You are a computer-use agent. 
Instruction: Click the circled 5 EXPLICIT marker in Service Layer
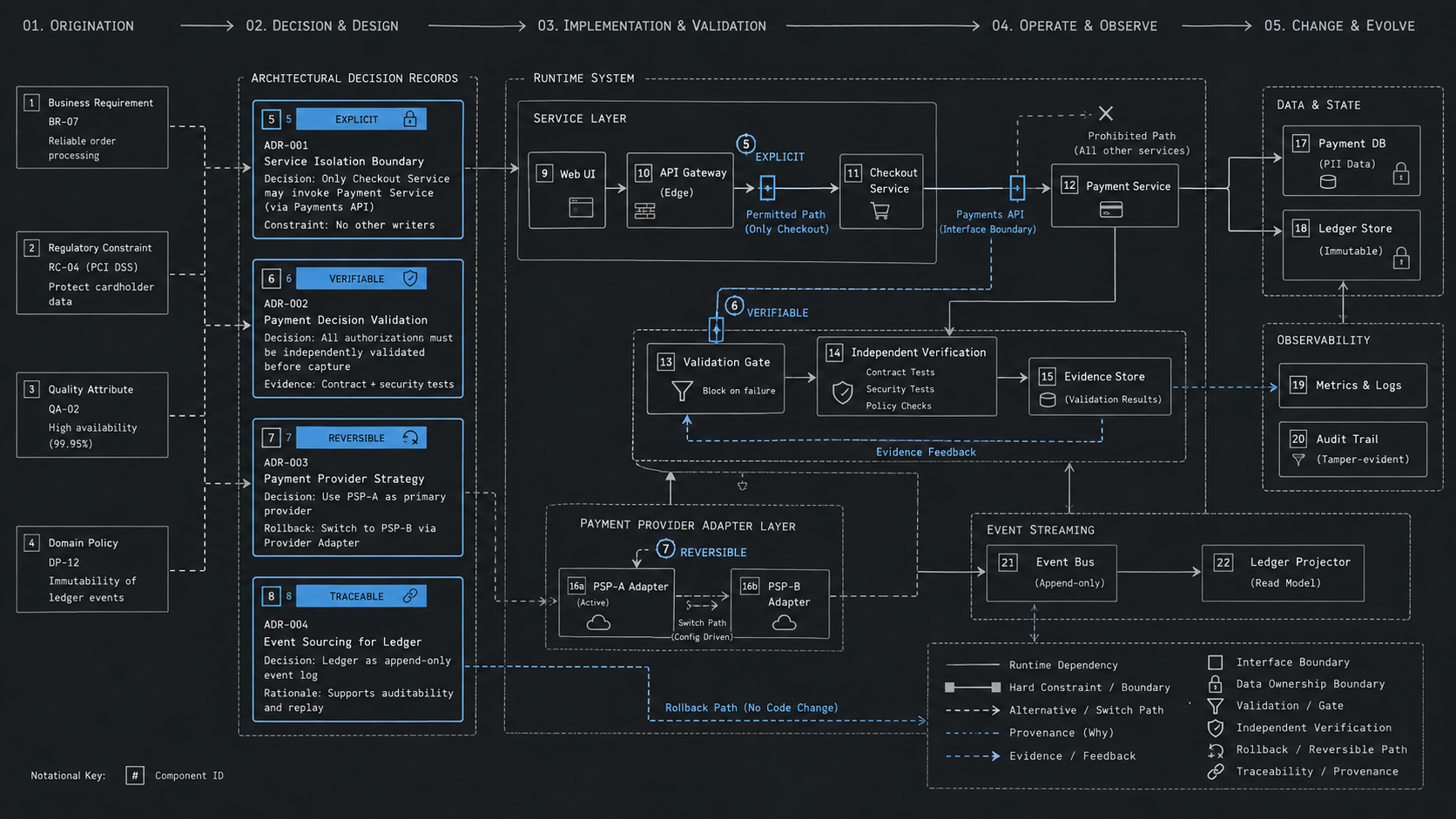[745, 144]
